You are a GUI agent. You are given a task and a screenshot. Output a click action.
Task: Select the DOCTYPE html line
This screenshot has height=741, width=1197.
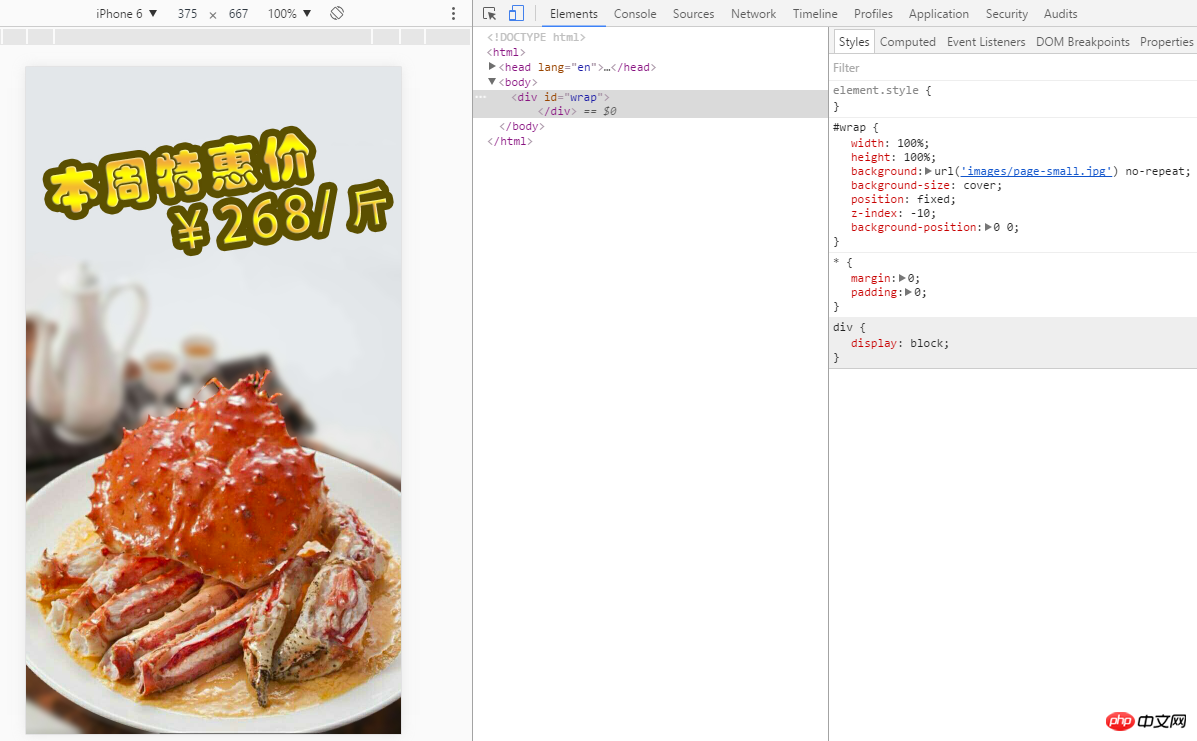coord(537,37)
